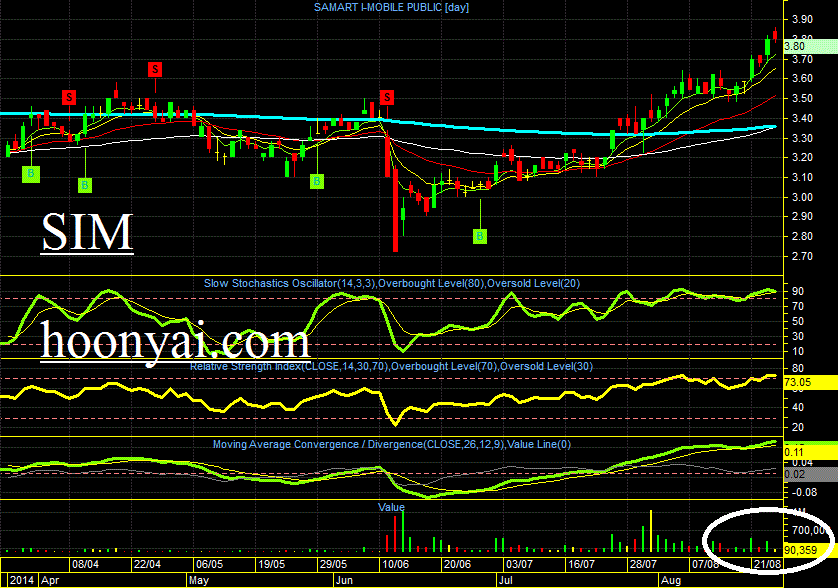The image size is (838, 588).
Task: Click the Jul month label
Action: (x=505, y=580)
